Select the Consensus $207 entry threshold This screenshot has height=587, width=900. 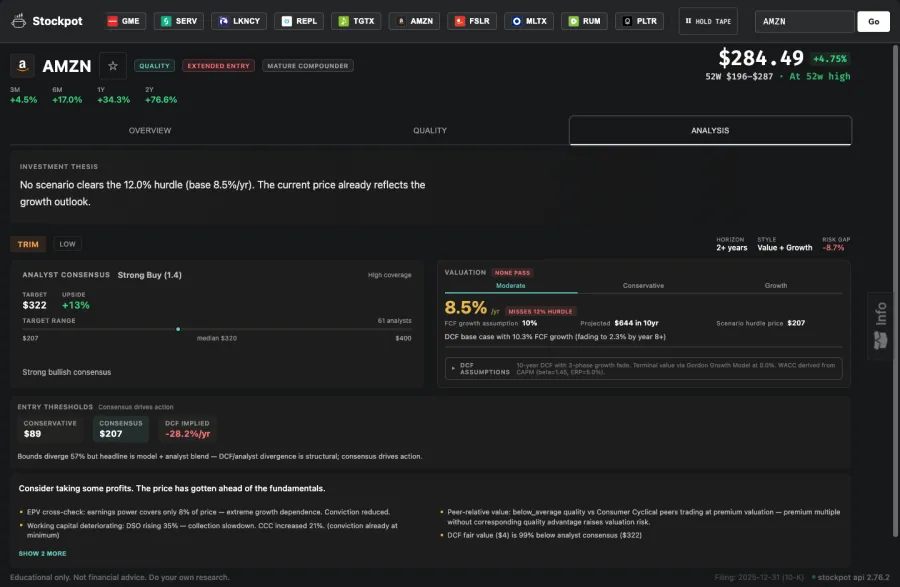click(121, 429)
